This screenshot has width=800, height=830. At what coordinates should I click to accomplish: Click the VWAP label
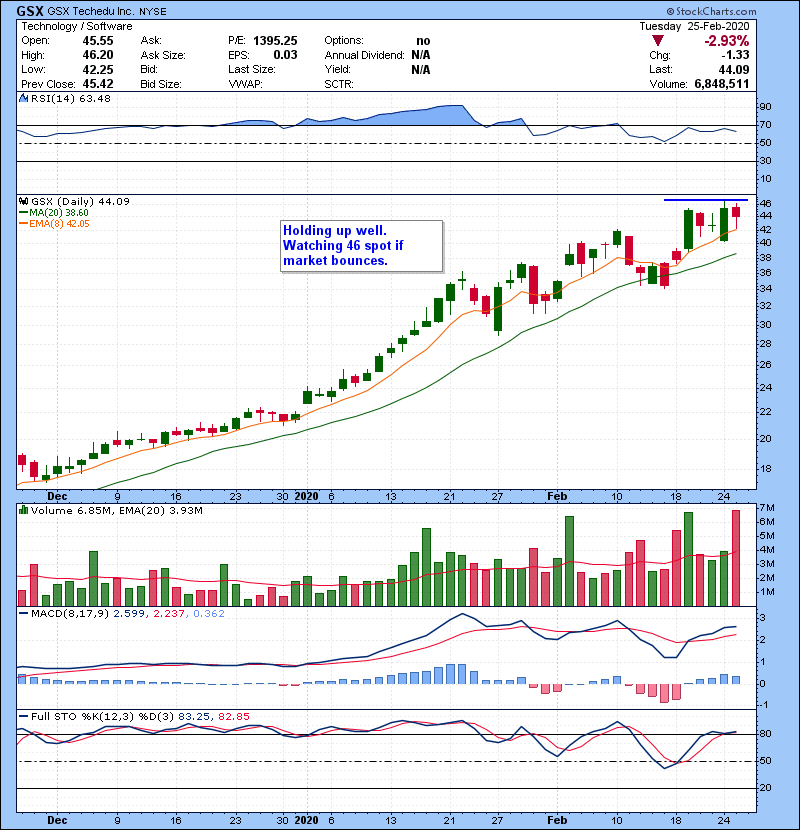pyautogui.click(x=245, y=84)
